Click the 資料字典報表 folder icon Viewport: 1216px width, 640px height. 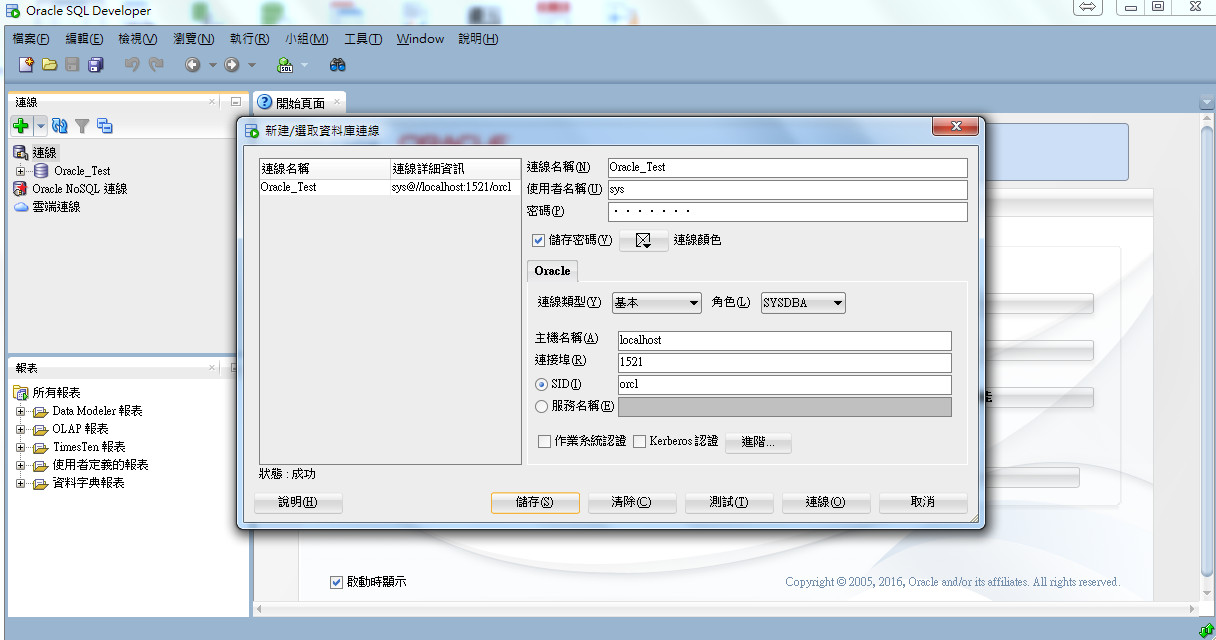(40, 483)
